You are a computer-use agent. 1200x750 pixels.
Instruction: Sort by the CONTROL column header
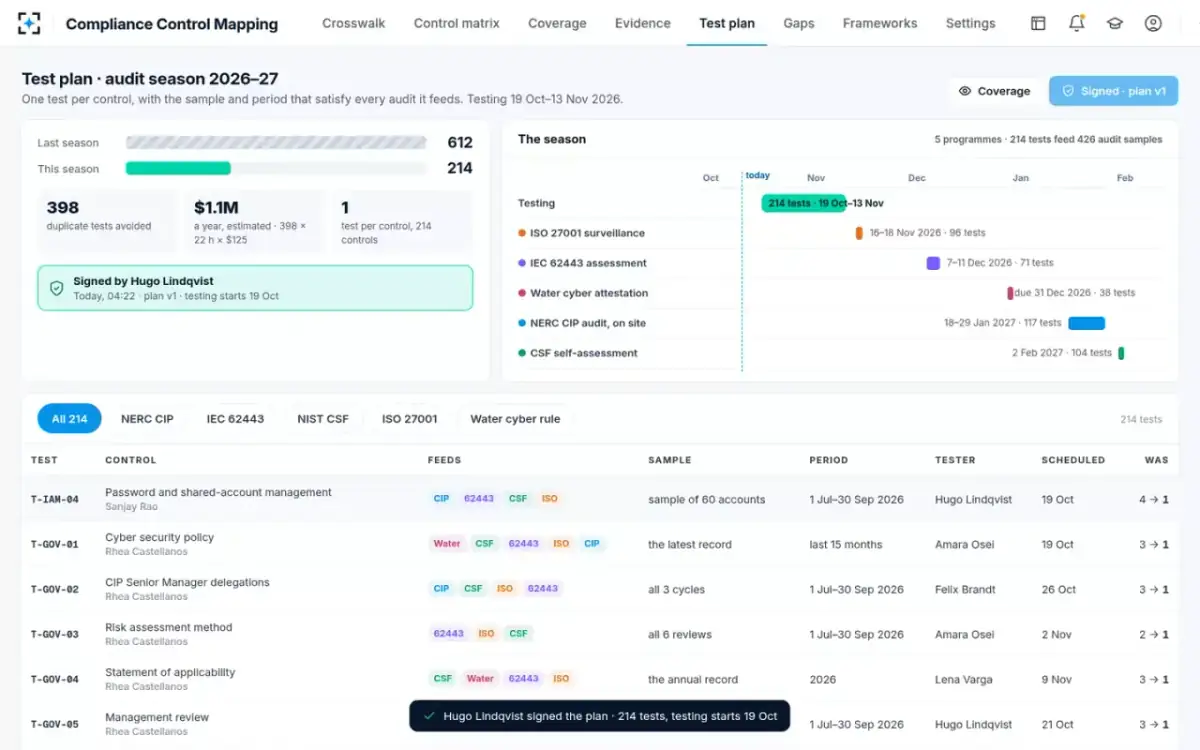click(x=131, y=460)
